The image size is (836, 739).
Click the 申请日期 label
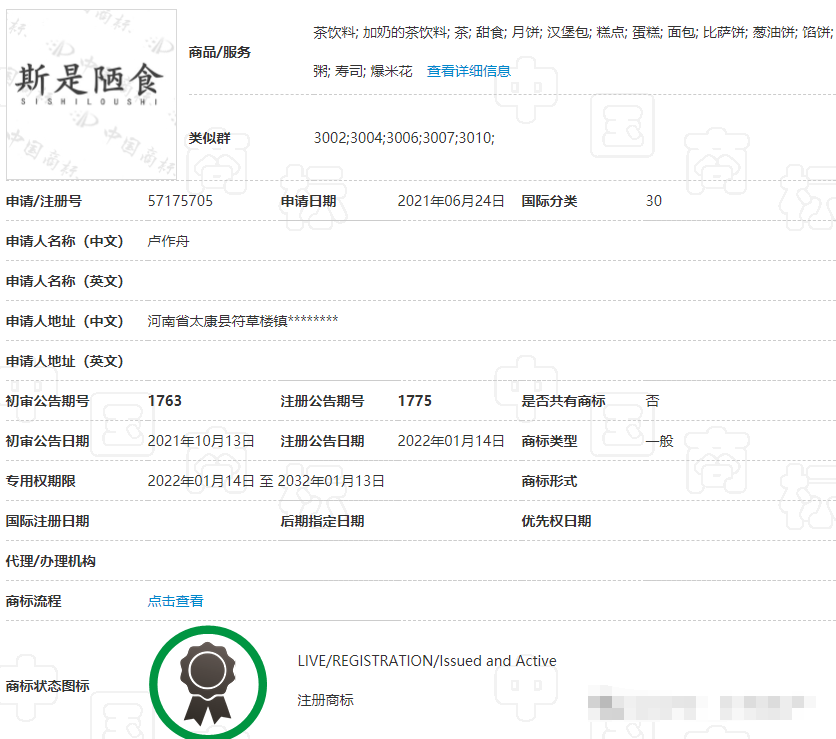tap(308, 201)
